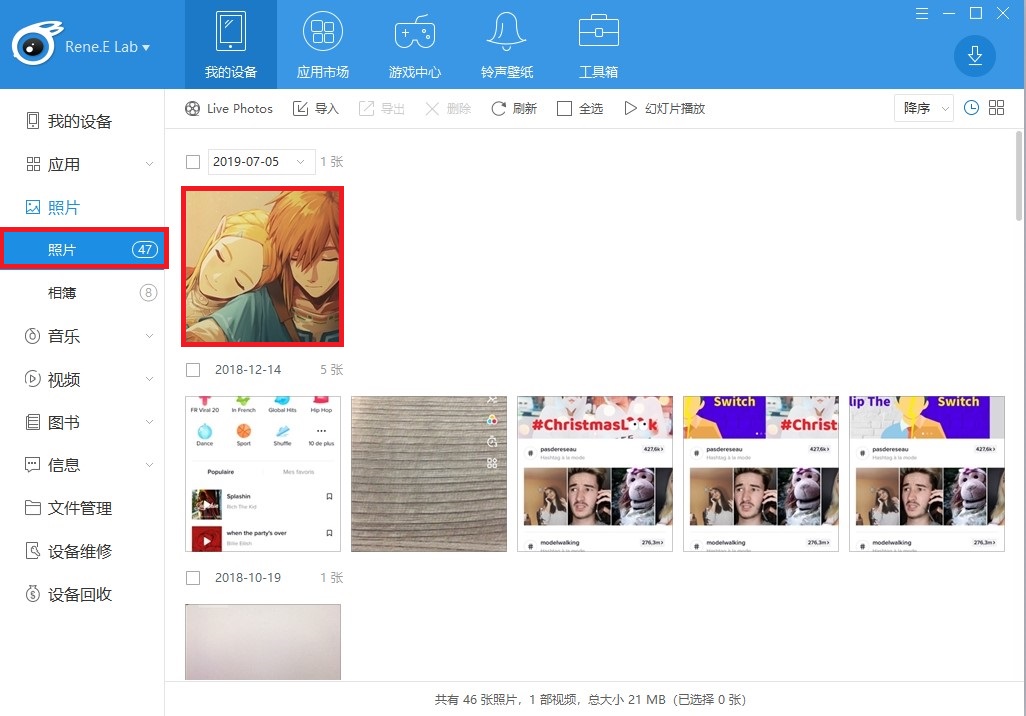The width and height of the screenshot is (1026, 716).
Task: Click the 导入 import button
Action: click(315, 109)
